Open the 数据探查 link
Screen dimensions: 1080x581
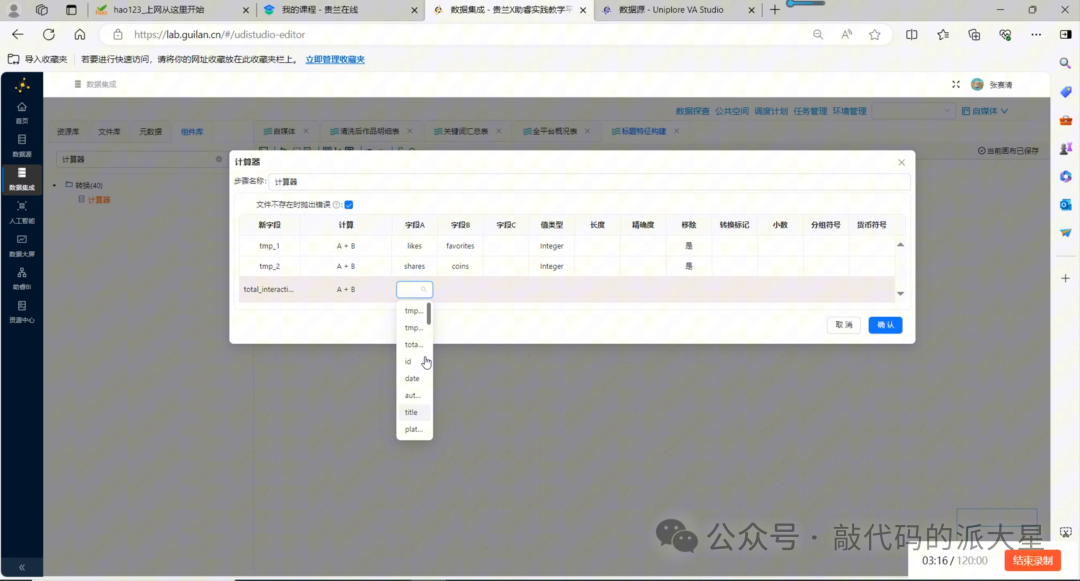[x=692, y=111]
